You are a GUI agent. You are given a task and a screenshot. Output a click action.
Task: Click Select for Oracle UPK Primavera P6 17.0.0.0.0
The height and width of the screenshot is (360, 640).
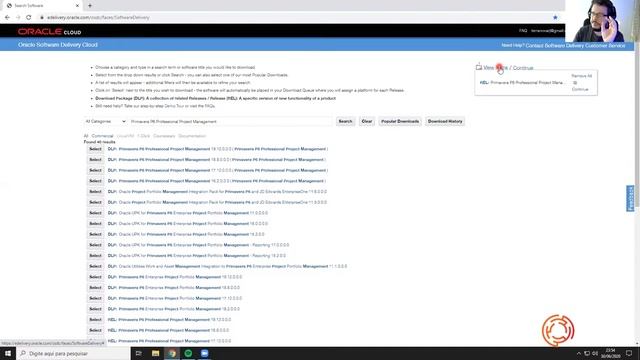click(95, 213)
